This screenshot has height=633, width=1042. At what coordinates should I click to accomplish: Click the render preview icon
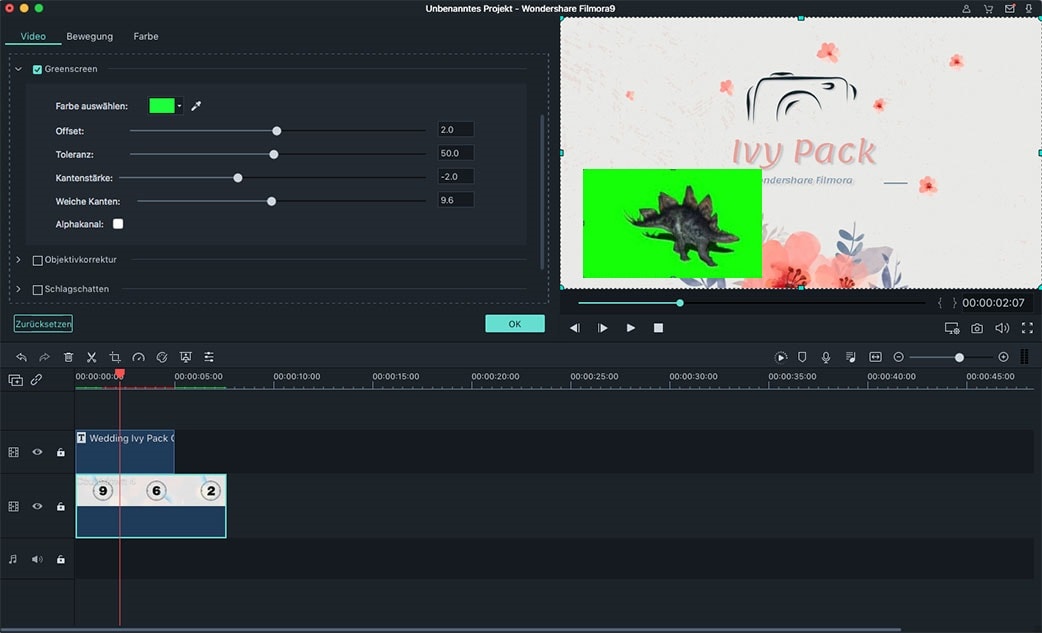point(781,357)
